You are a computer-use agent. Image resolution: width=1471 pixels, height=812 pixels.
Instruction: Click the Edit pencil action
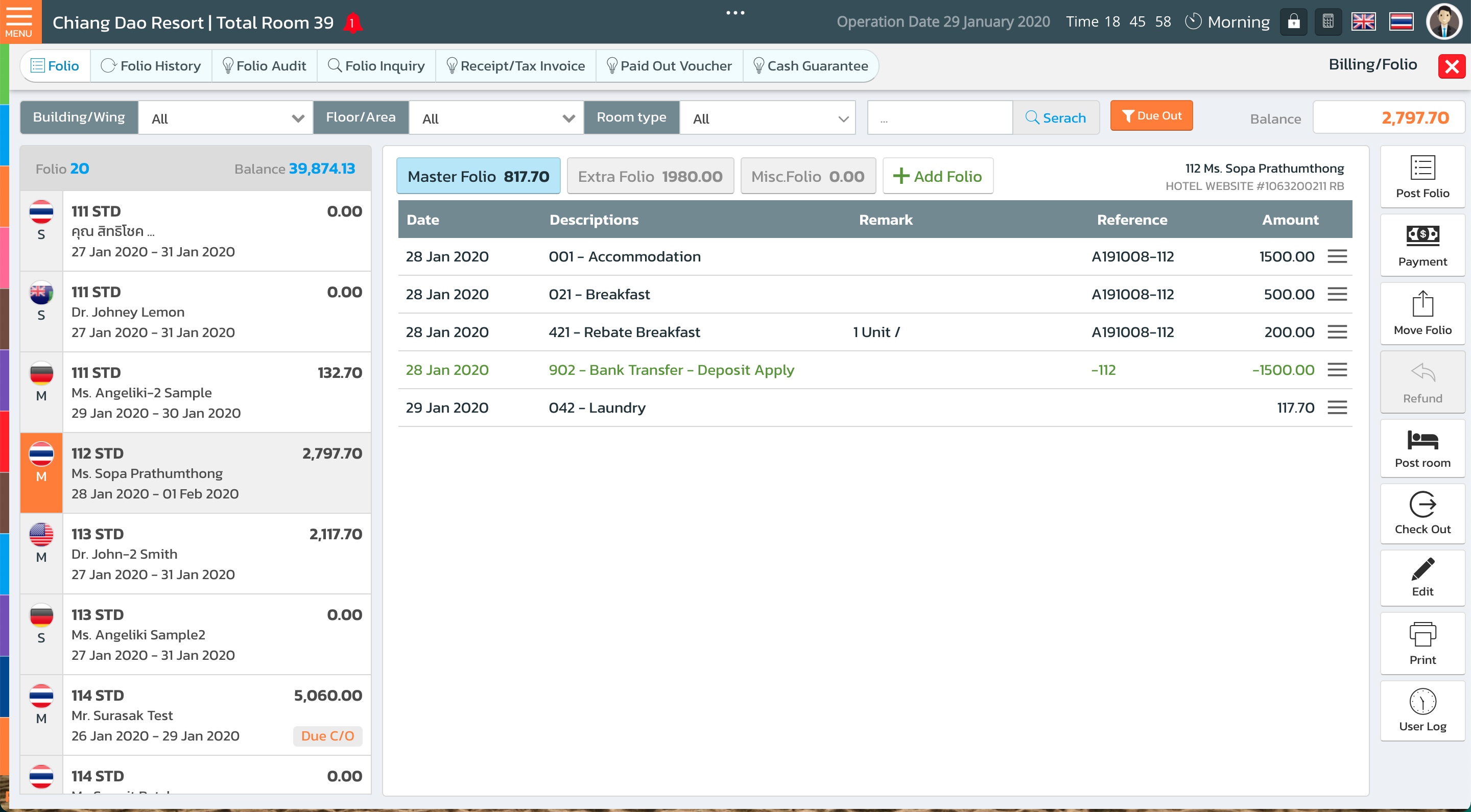(1422, 578)
